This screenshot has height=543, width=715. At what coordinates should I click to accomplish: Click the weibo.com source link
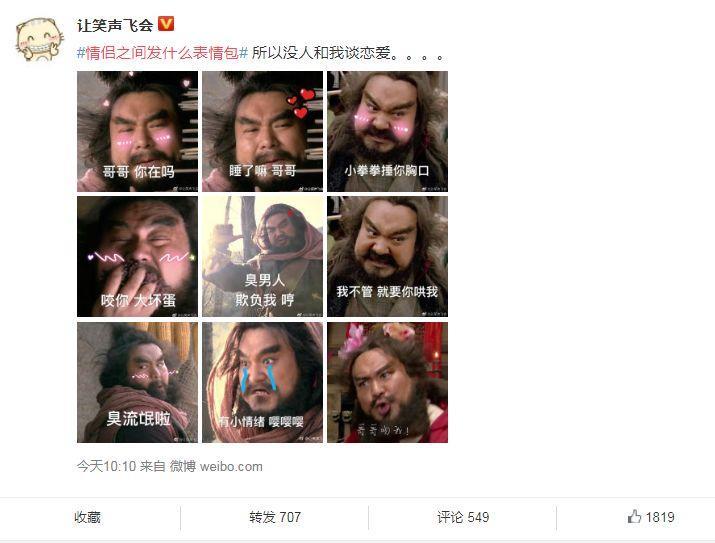(231, 466)
